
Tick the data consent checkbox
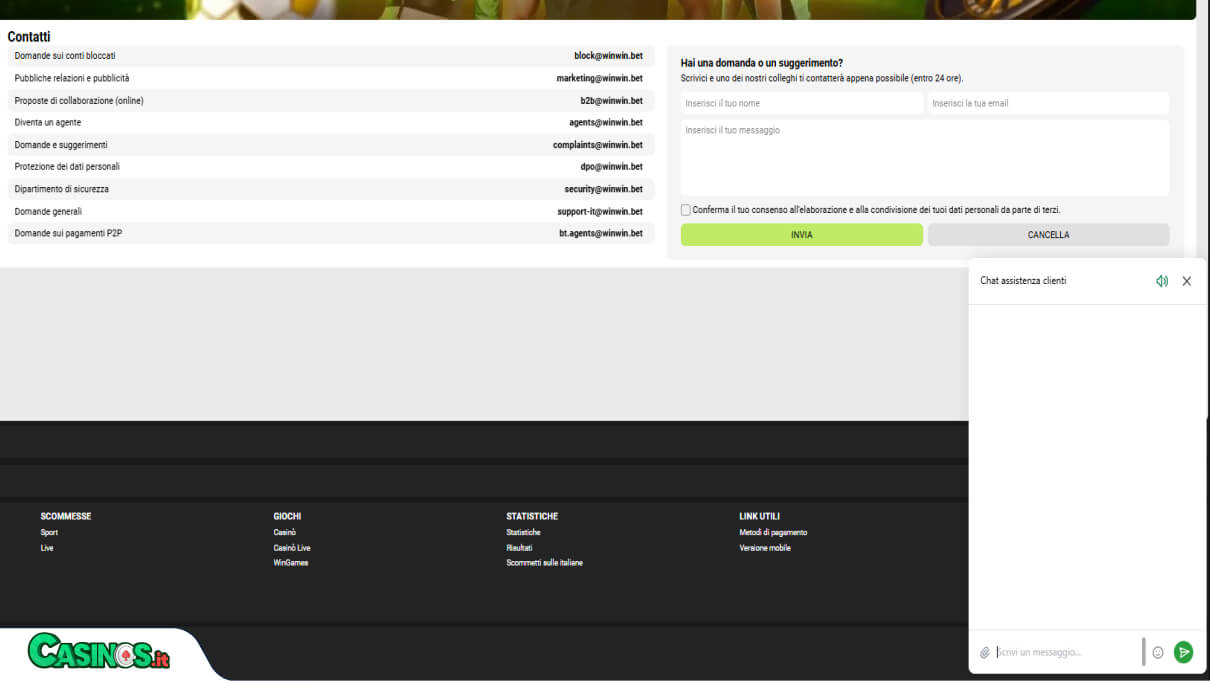pyautogui.click(x=686, y=210)
